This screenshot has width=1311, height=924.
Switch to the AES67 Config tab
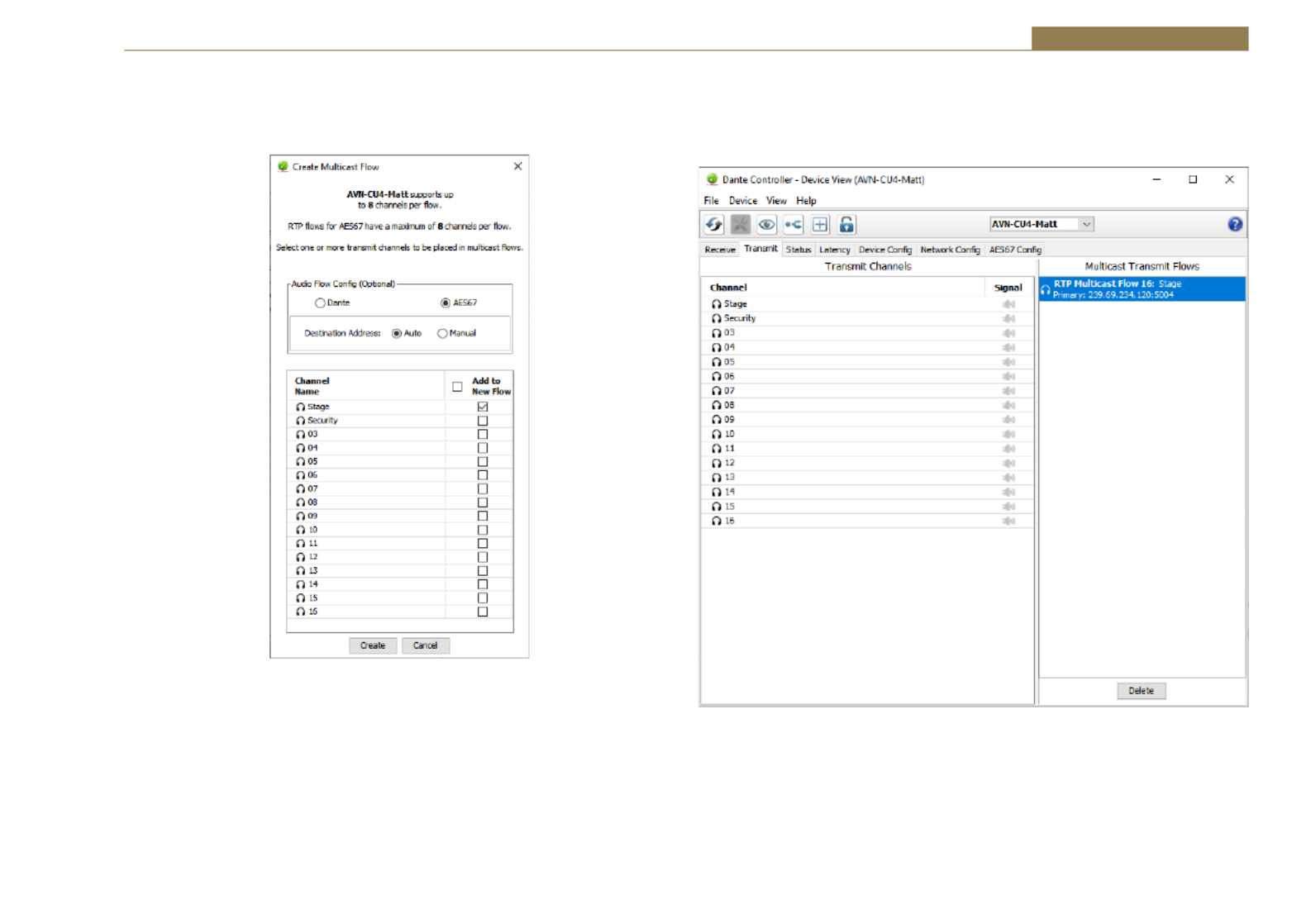click(x=1015, y=250)
